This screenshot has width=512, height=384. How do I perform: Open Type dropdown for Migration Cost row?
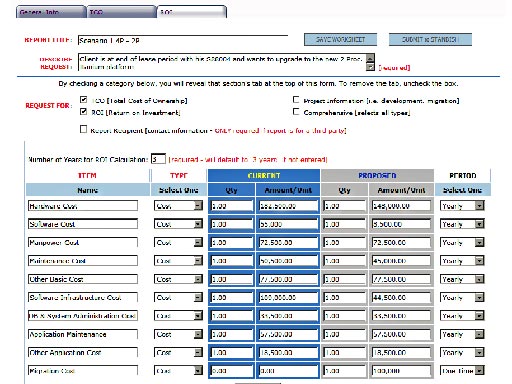click(x=178, y=370)
